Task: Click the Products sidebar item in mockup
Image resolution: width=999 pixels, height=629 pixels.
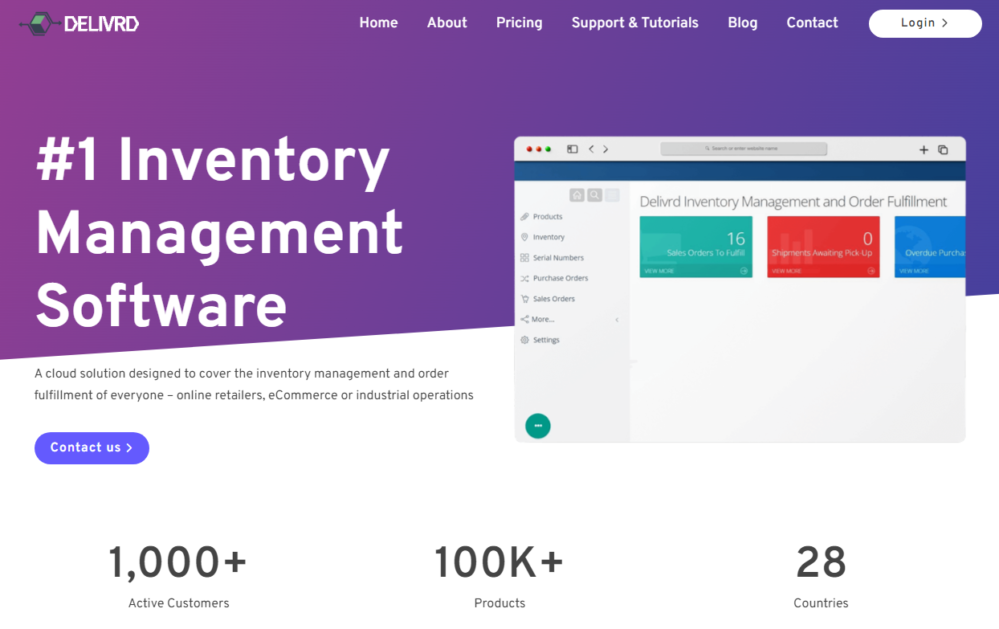Action: 542,217
